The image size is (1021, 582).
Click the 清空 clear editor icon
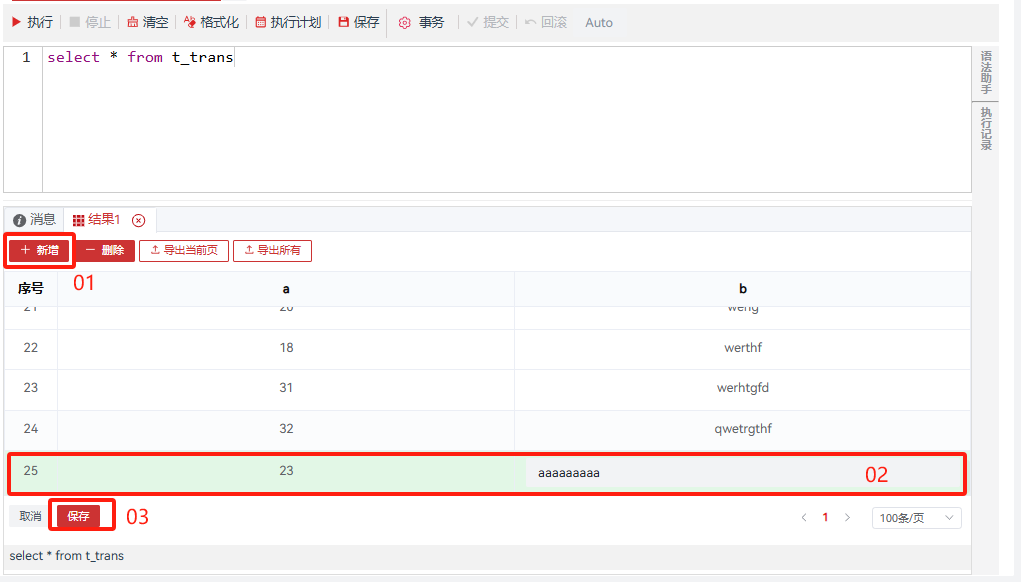click(133, 22)
